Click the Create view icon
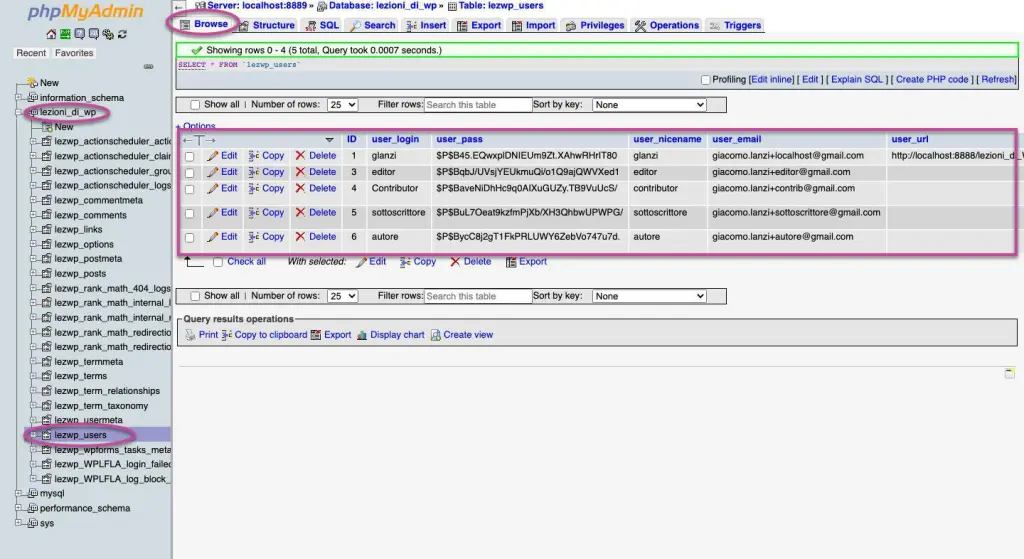The image size is (1024, 559). click(436, 335)
